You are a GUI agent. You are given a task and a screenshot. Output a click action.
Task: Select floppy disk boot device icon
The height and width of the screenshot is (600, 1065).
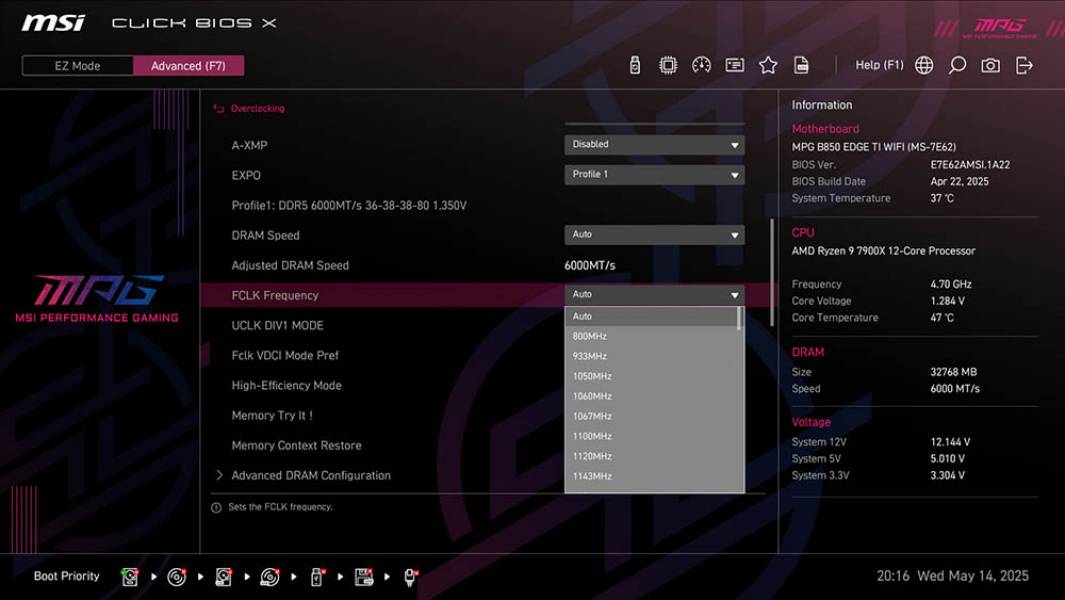point(364,577)
